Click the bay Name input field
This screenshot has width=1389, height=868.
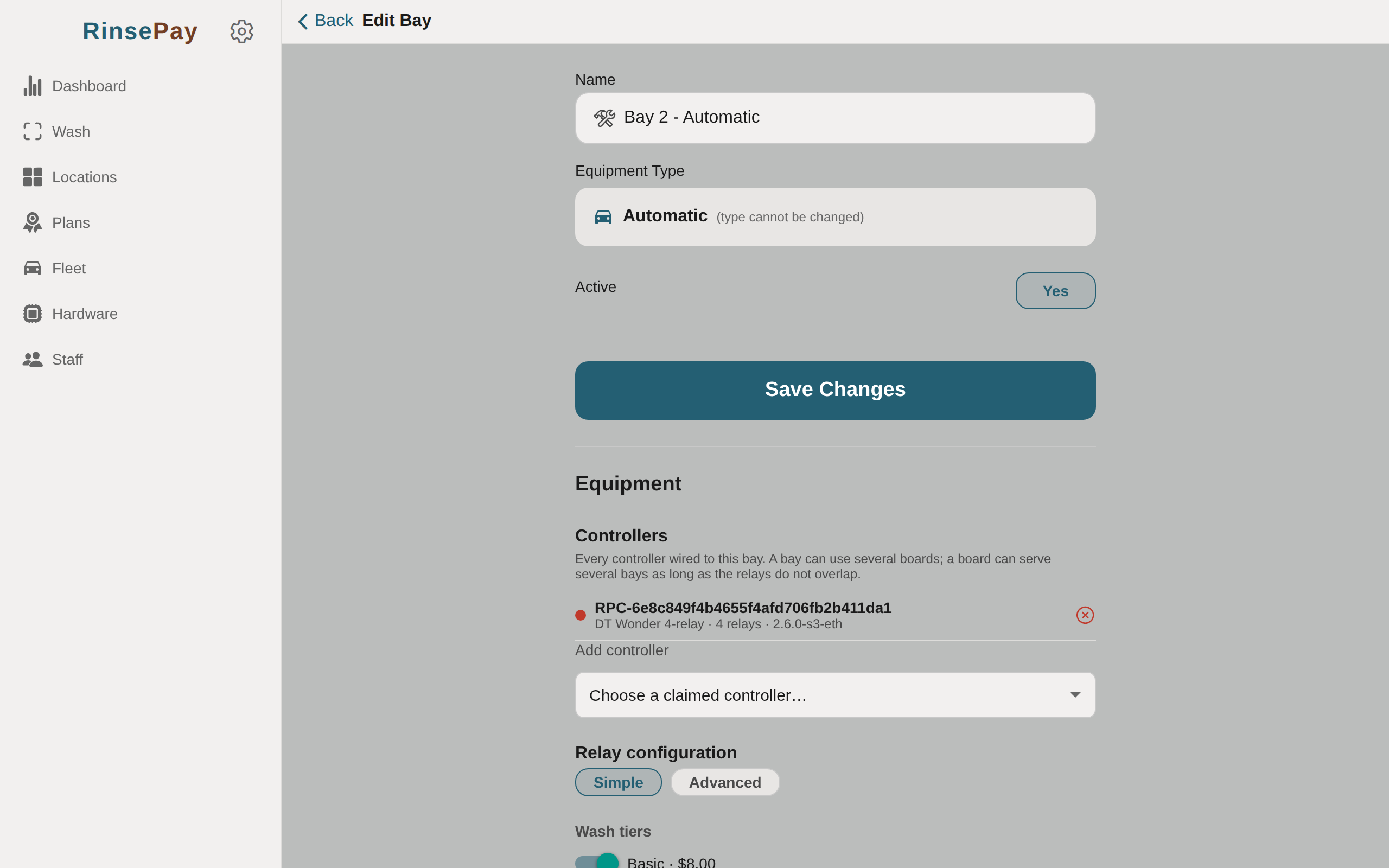click(835, 118)
